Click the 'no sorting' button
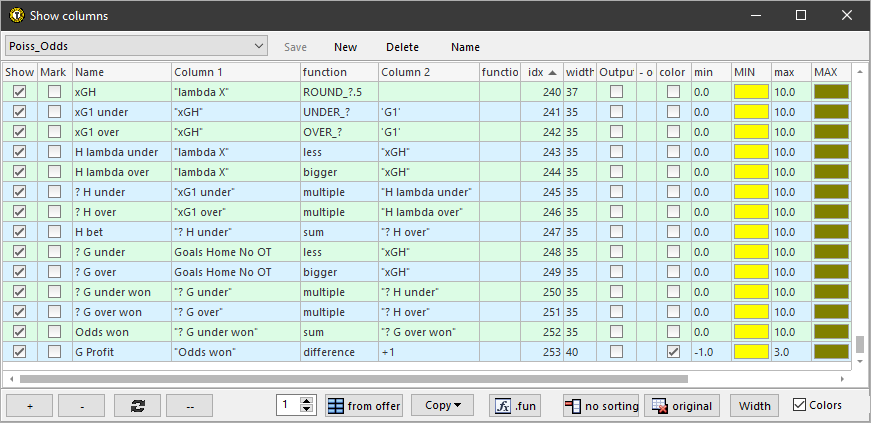 [600, 406]
